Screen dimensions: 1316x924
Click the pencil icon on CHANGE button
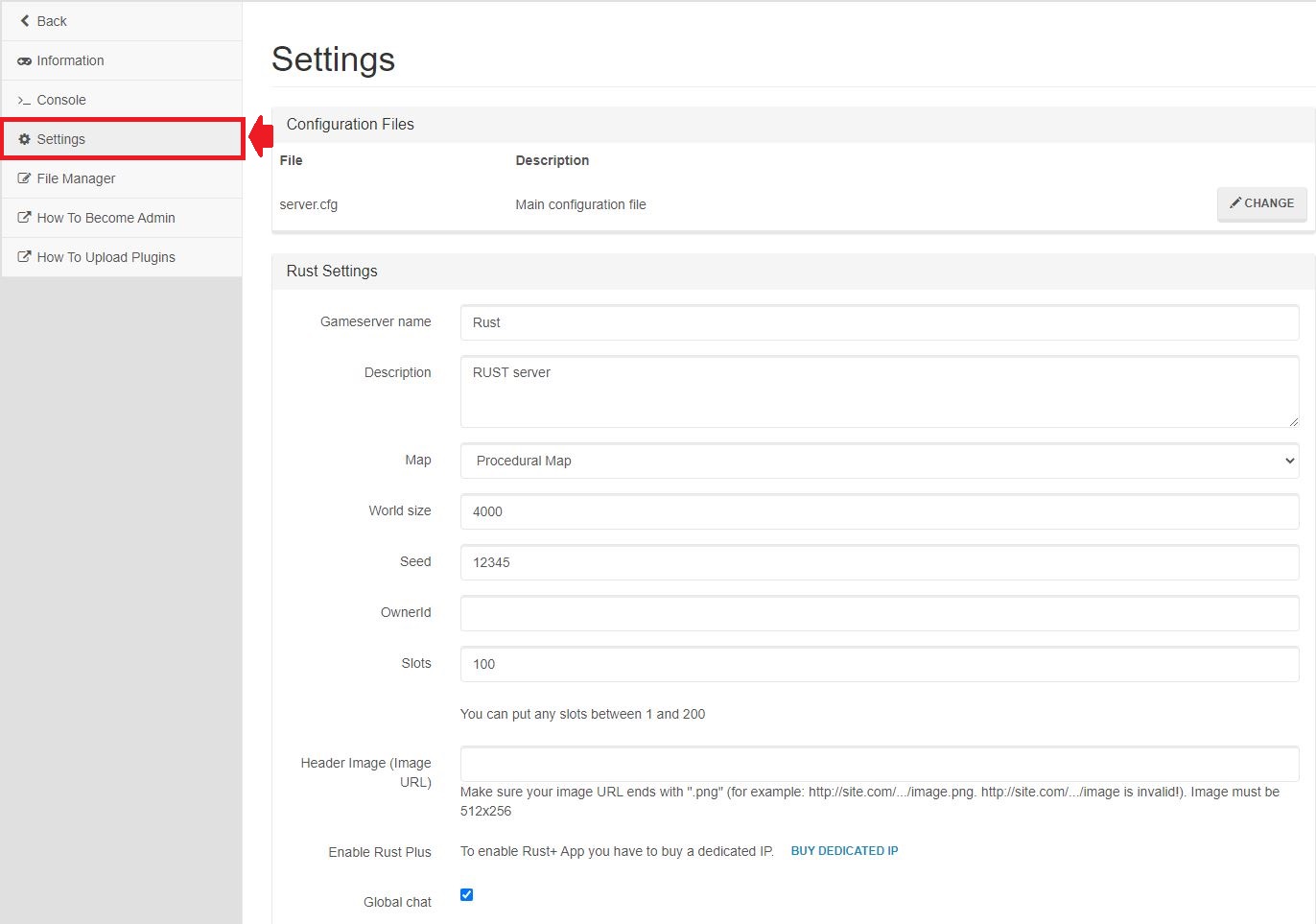pyautogui.click(x=1235, y=202)
